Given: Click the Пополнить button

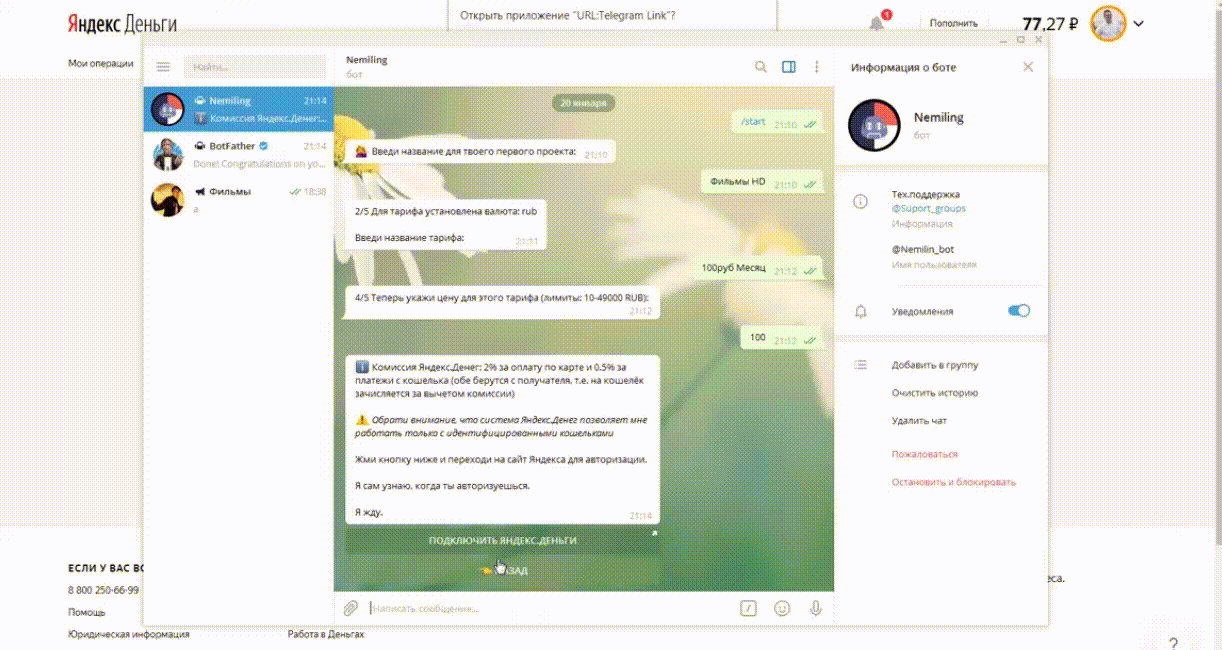Looking at the screenshot, I should click(x=953, y=23).
